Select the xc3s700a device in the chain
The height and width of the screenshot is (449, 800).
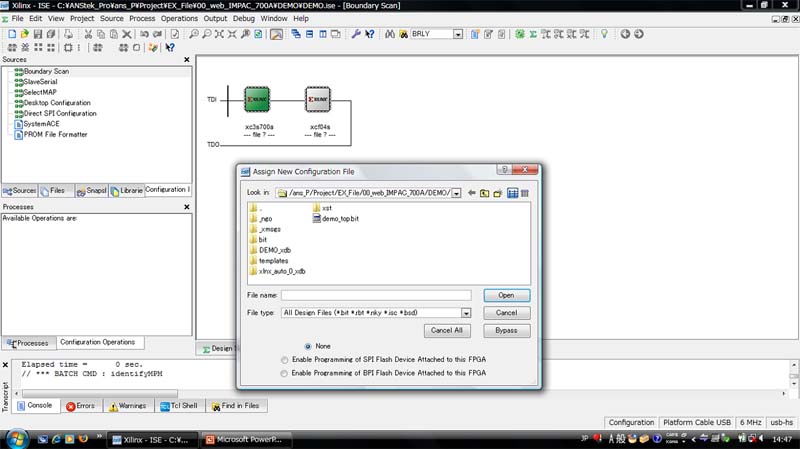click(x=257, y=99)
